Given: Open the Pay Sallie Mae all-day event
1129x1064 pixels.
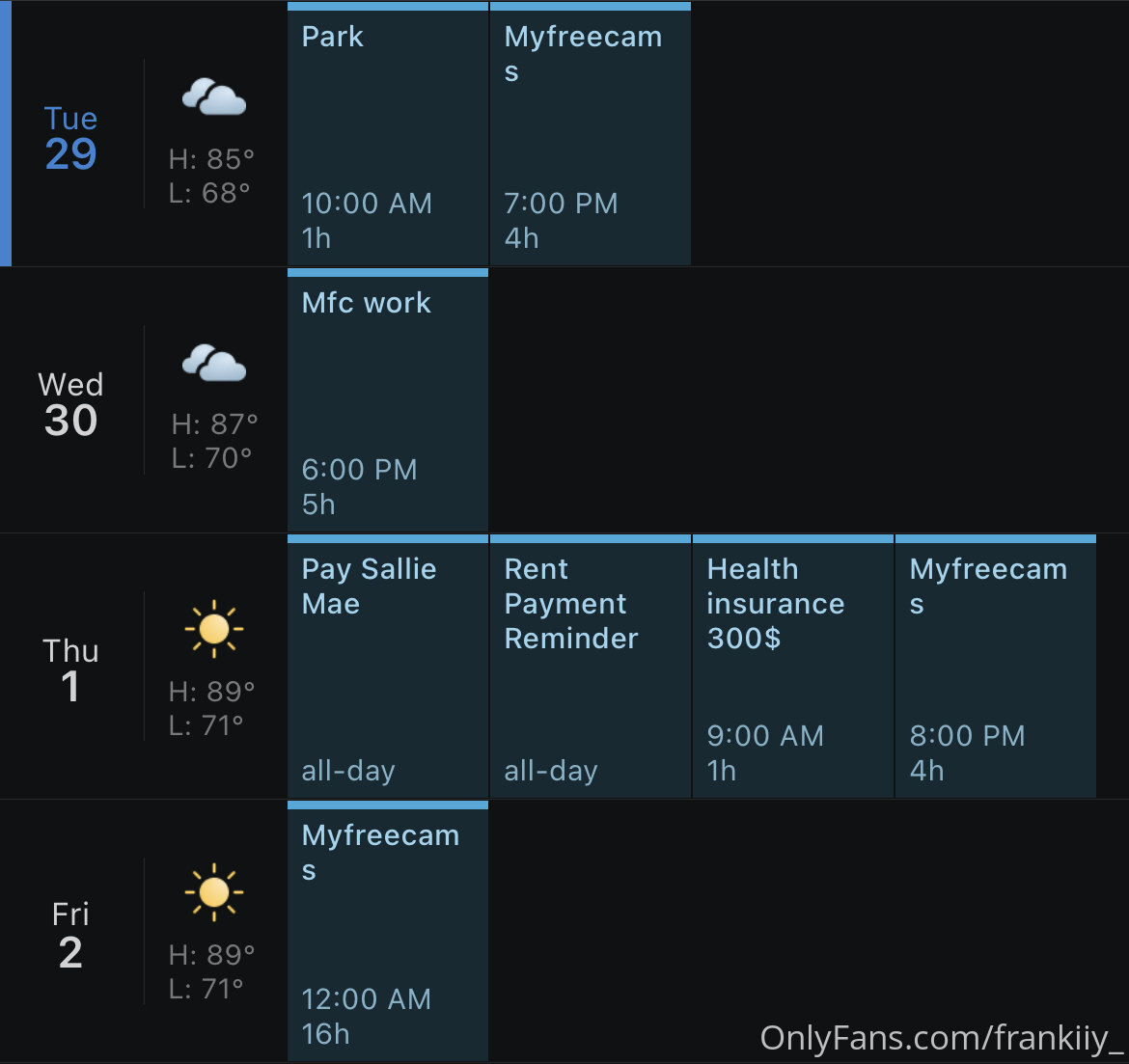Looking at the screenshot, I should pyautogui.click(x=388, y=666).
